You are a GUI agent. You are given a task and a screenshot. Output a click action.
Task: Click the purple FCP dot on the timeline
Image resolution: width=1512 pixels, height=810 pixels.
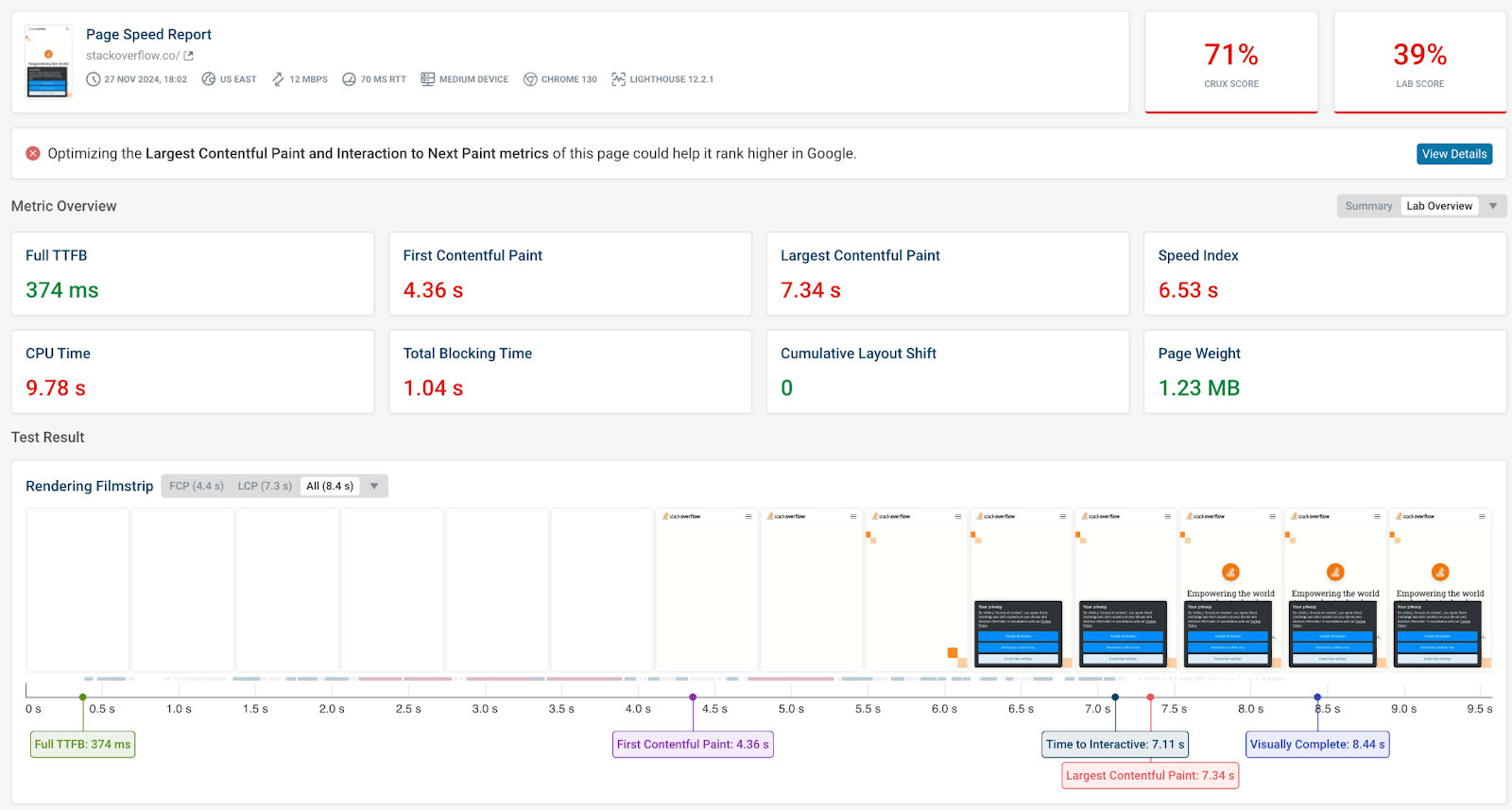point(693,698)
